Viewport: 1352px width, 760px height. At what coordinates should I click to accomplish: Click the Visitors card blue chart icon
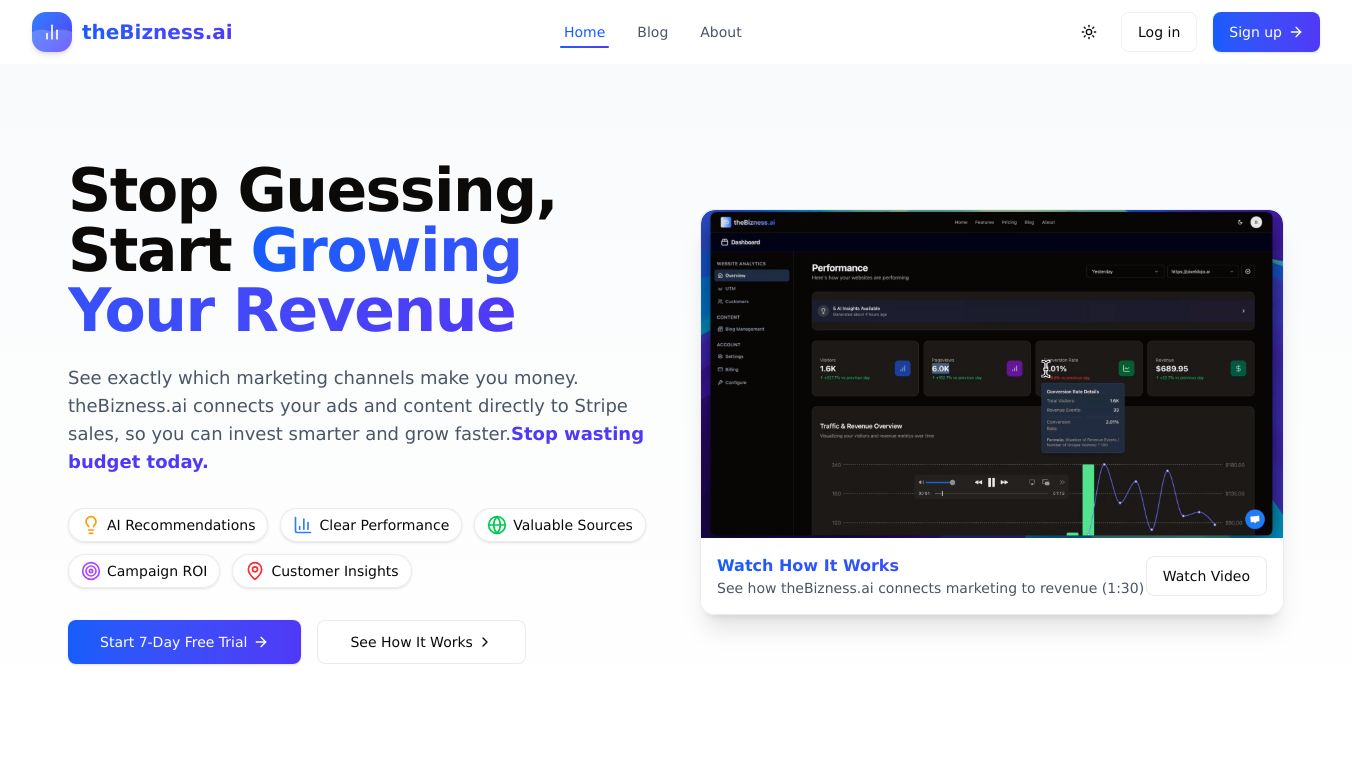click(902, 368)
